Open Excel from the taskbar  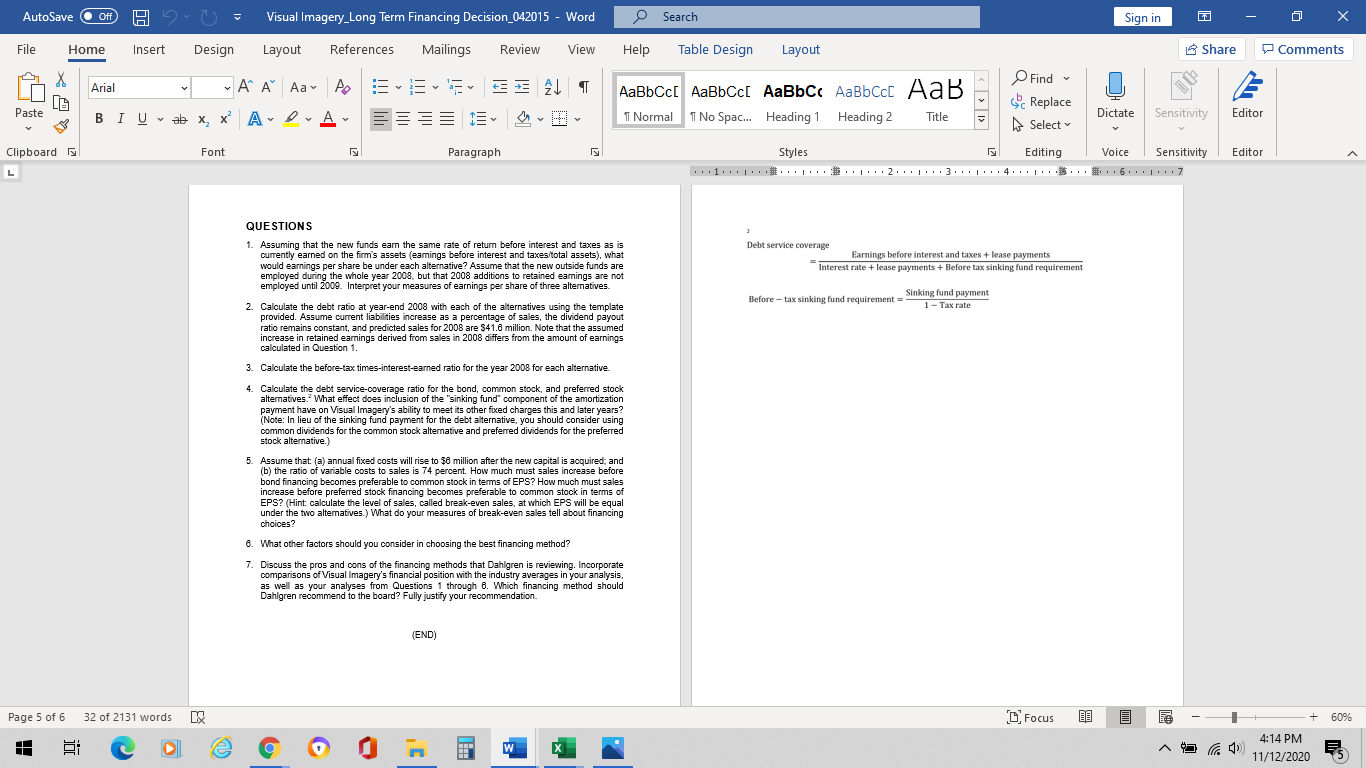[x=563, y=747]
